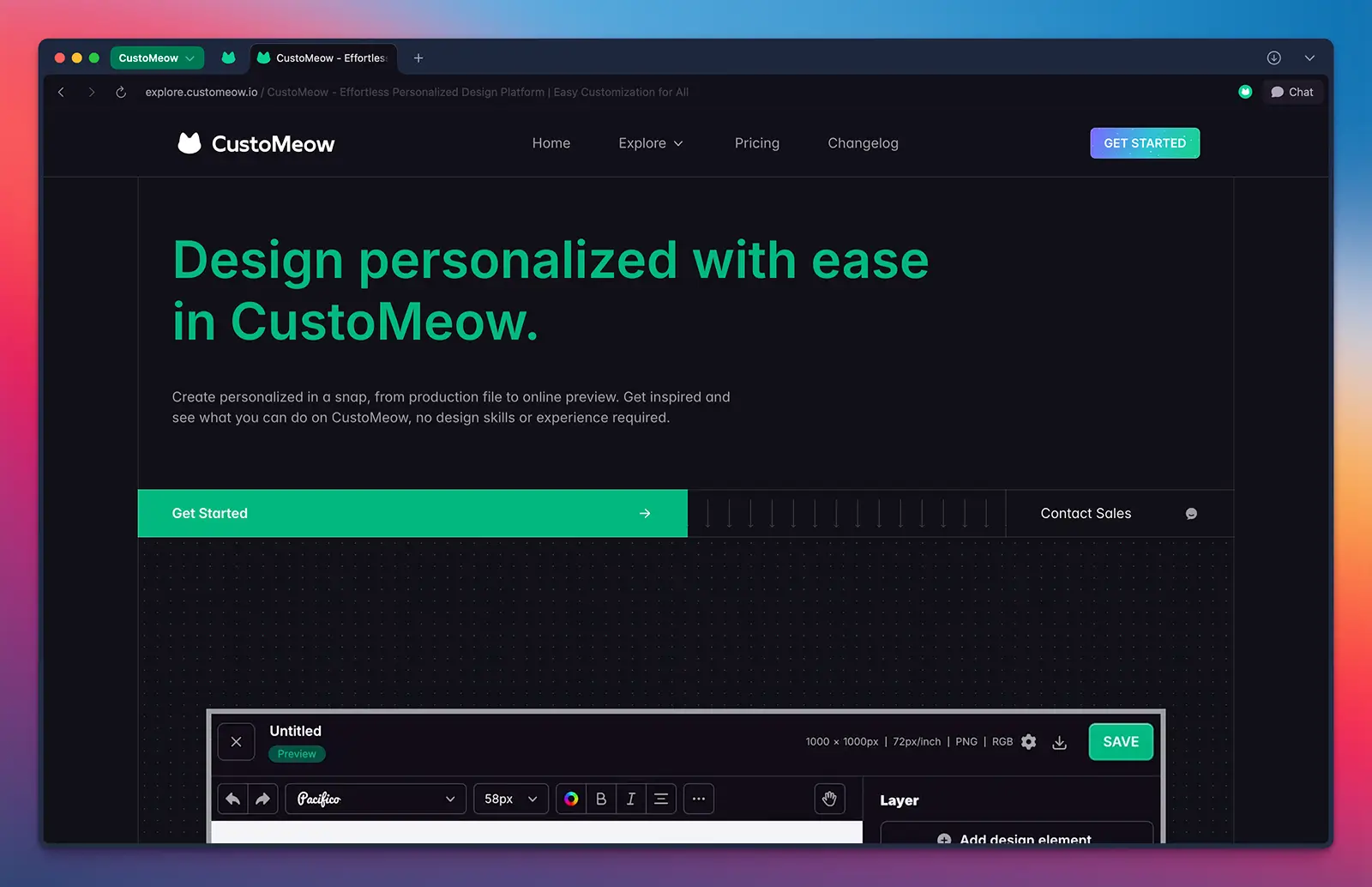1372x887 pixels.
Task: Click the PNG format label
Action: click(966, 742)
